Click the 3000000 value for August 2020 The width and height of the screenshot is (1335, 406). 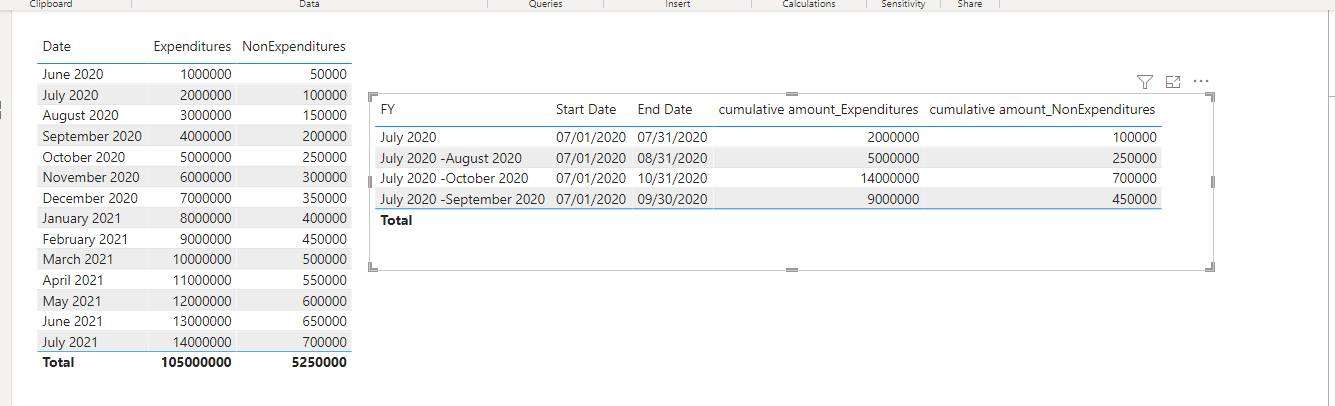(206, 116)
